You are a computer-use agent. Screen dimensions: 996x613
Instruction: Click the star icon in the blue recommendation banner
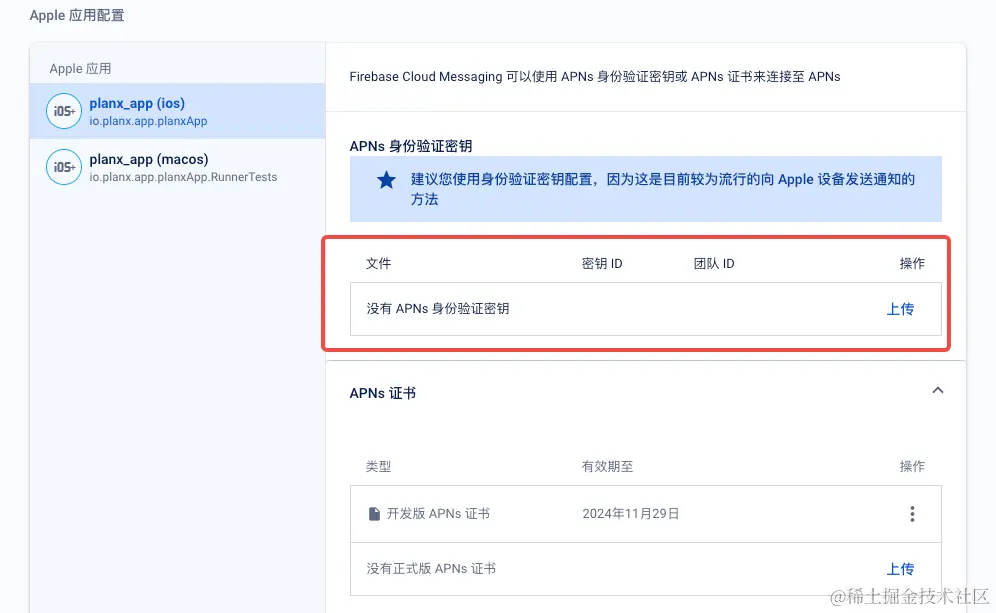point(386,180)
